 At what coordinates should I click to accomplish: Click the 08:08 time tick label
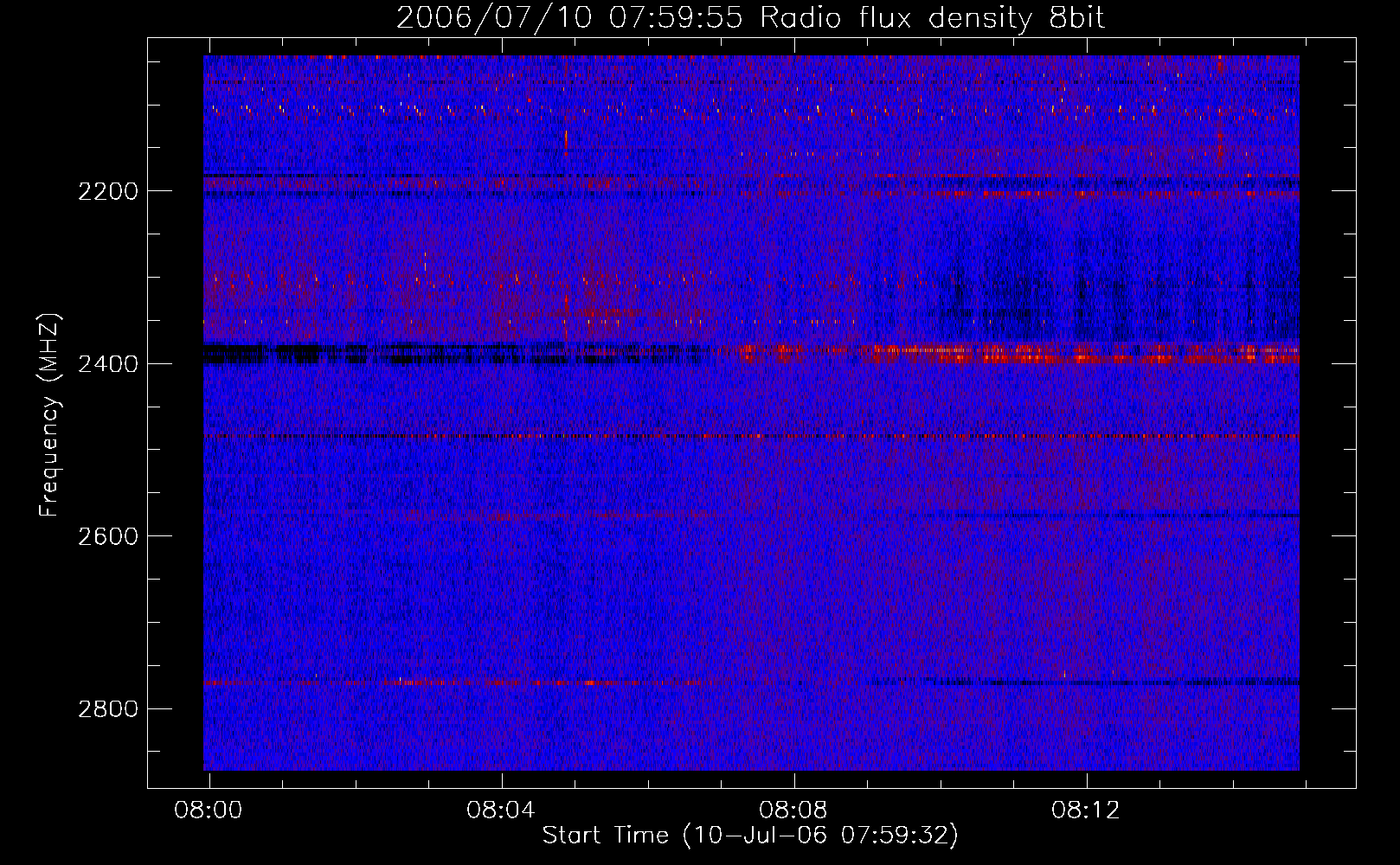tap(793, 810)
